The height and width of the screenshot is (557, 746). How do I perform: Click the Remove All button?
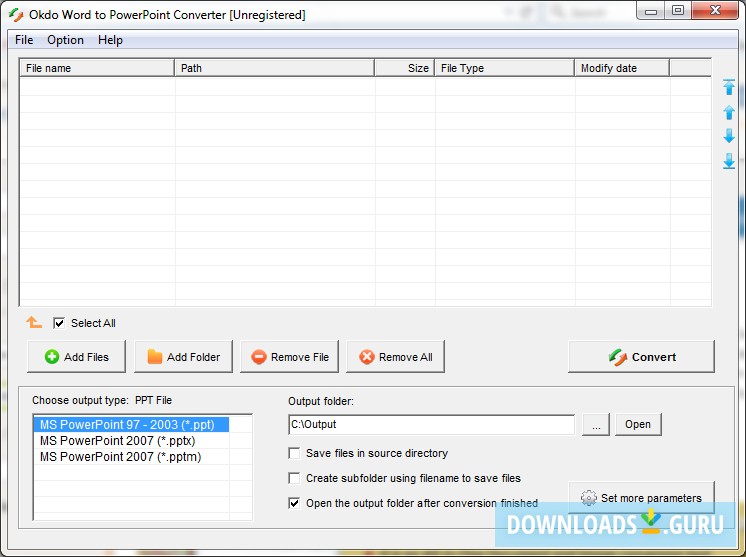coord(395,356)
